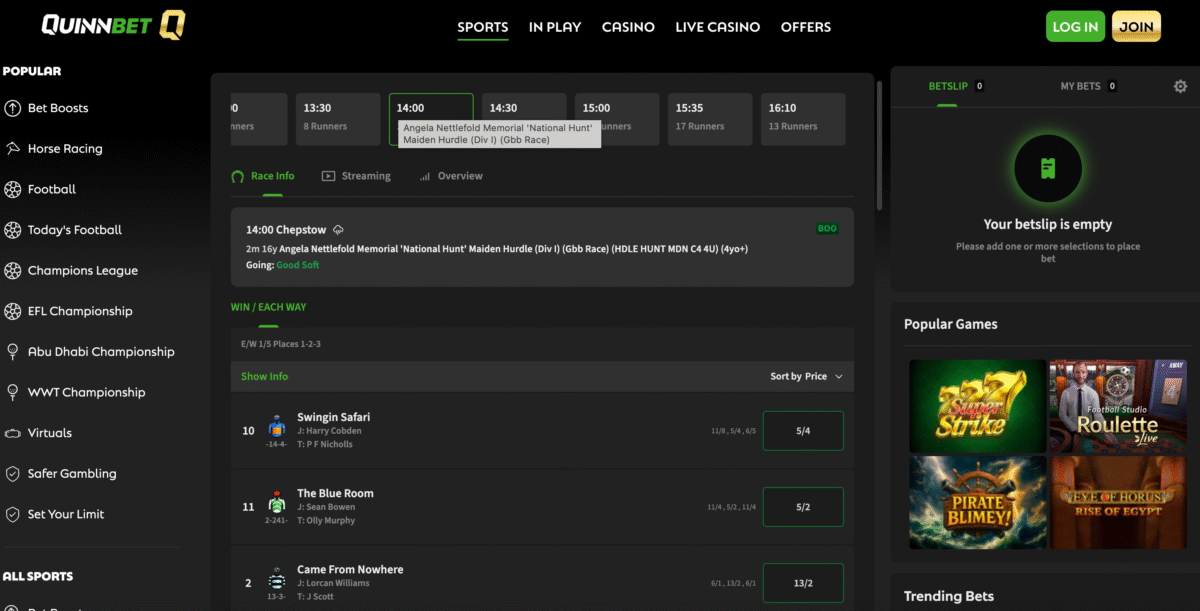Select 5/4 odds for Swingin Safari

click(x=802, y=431)
